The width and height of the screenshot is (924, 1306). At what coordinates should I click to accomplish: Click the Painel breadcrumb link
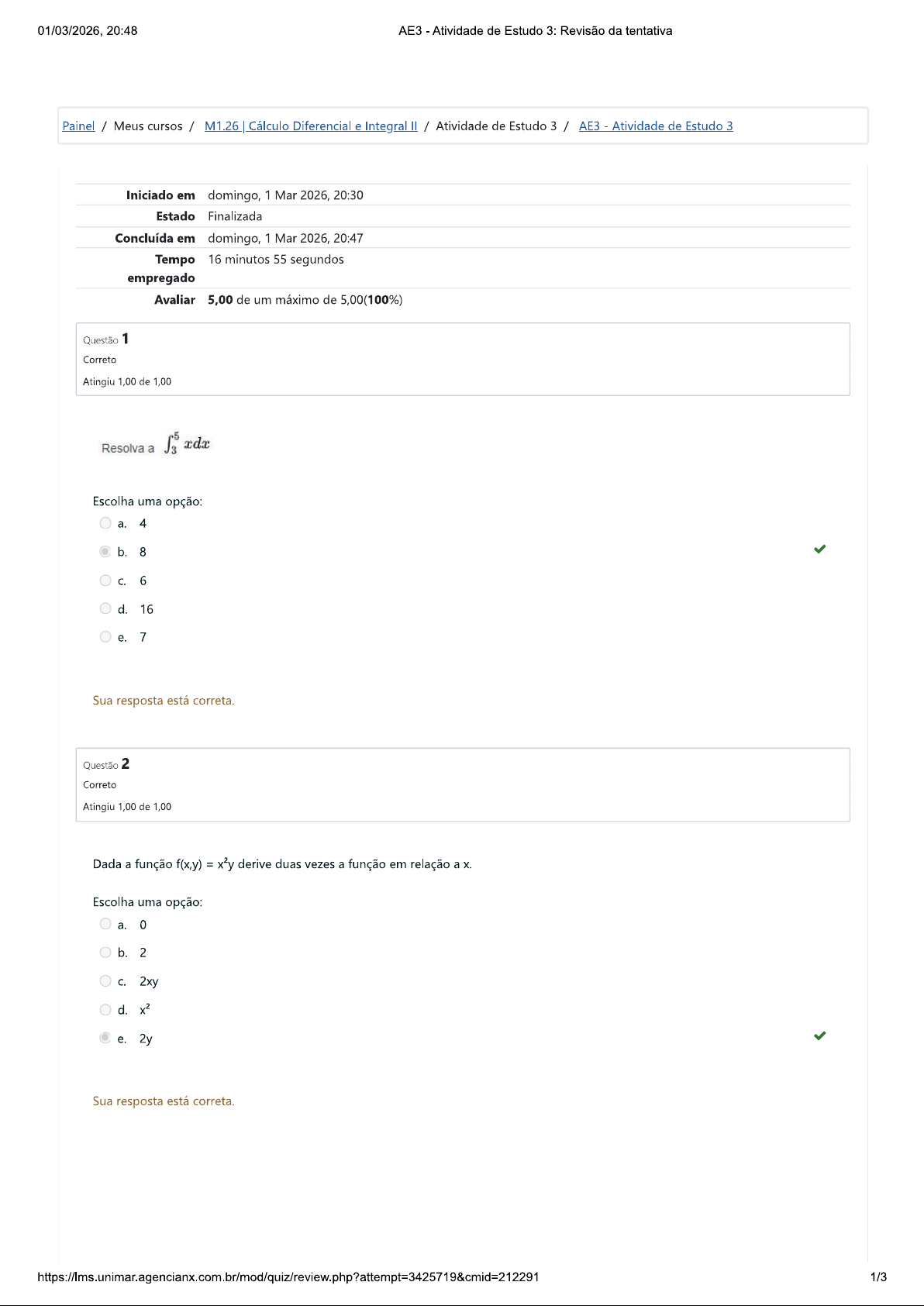click(78, 126)
